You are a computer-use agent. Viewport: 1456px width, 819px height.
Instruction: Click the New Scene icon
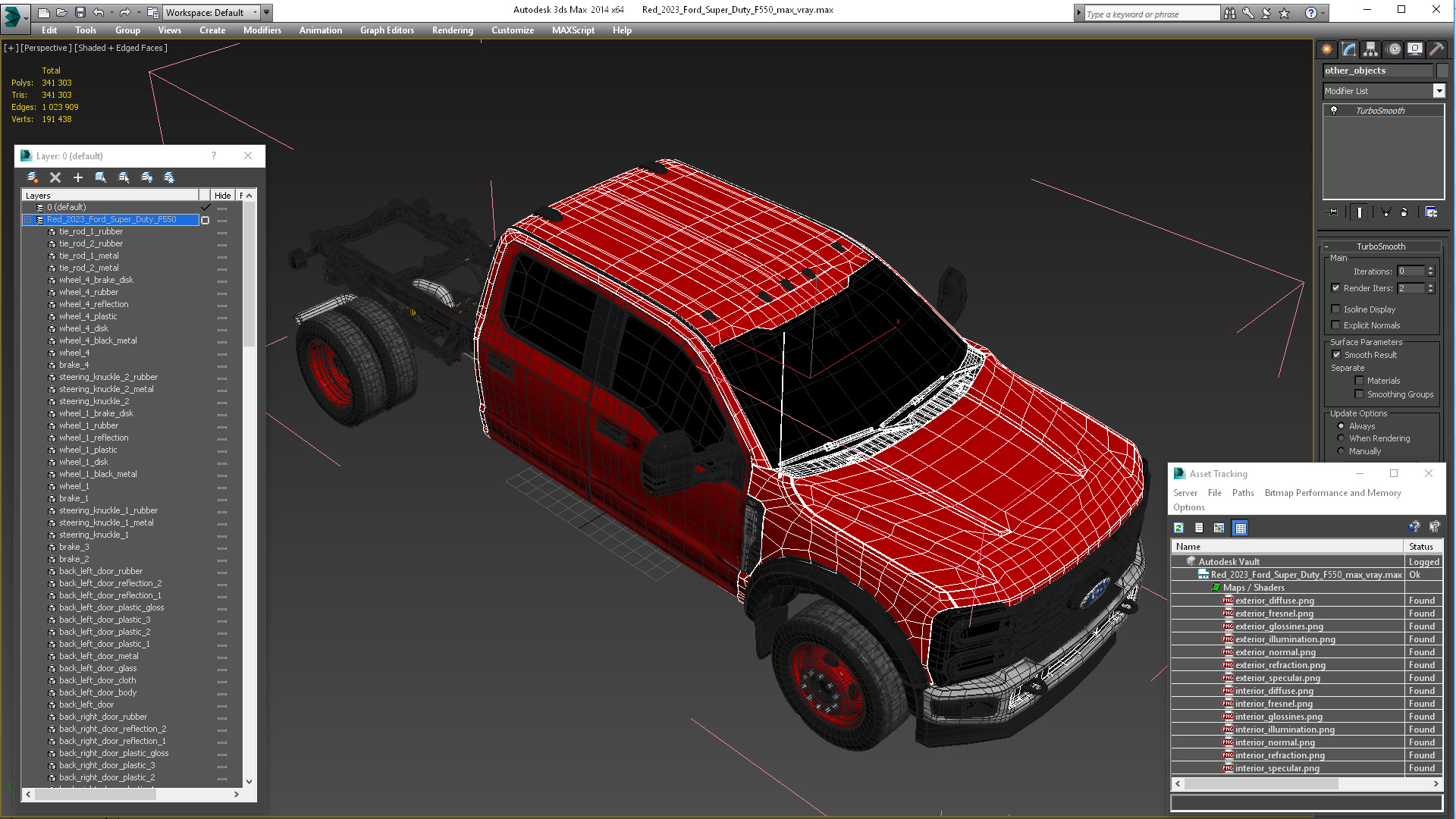click(x=44, y=13)
